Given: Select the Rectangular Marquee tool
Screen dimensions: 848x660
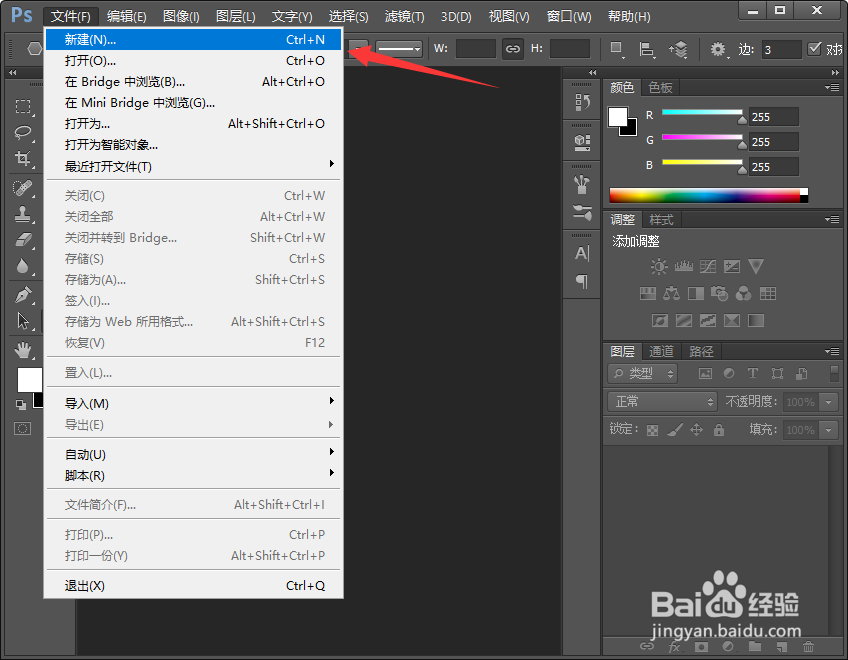Looking at the screenshot, I should (23, 106).
